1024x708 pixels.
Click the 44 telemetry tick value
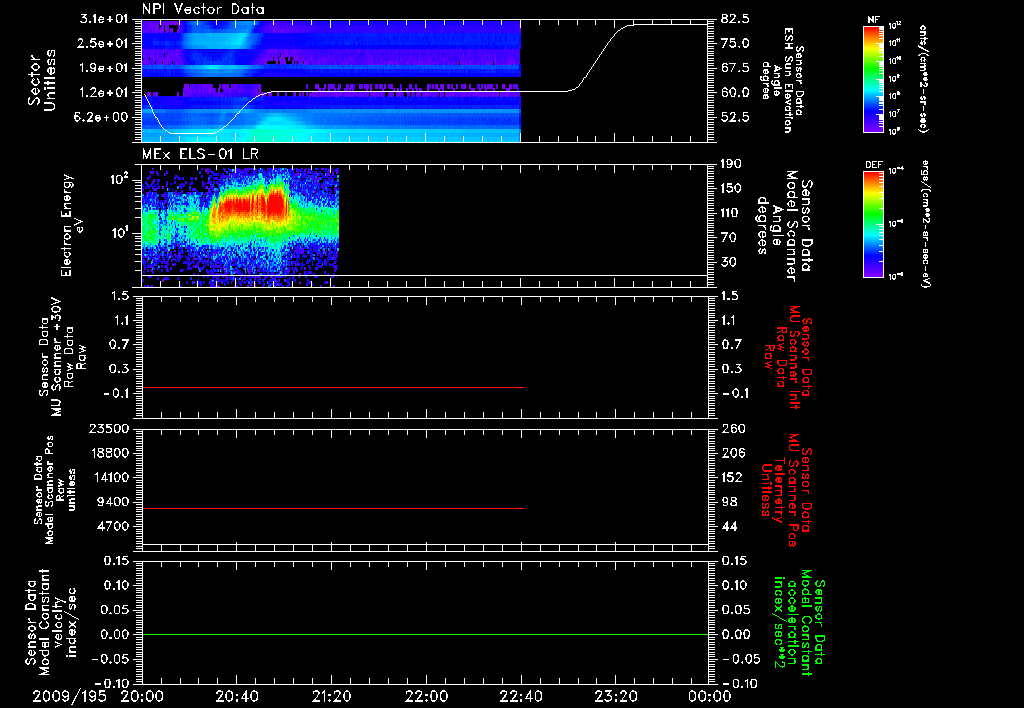(x=729, y=526)
